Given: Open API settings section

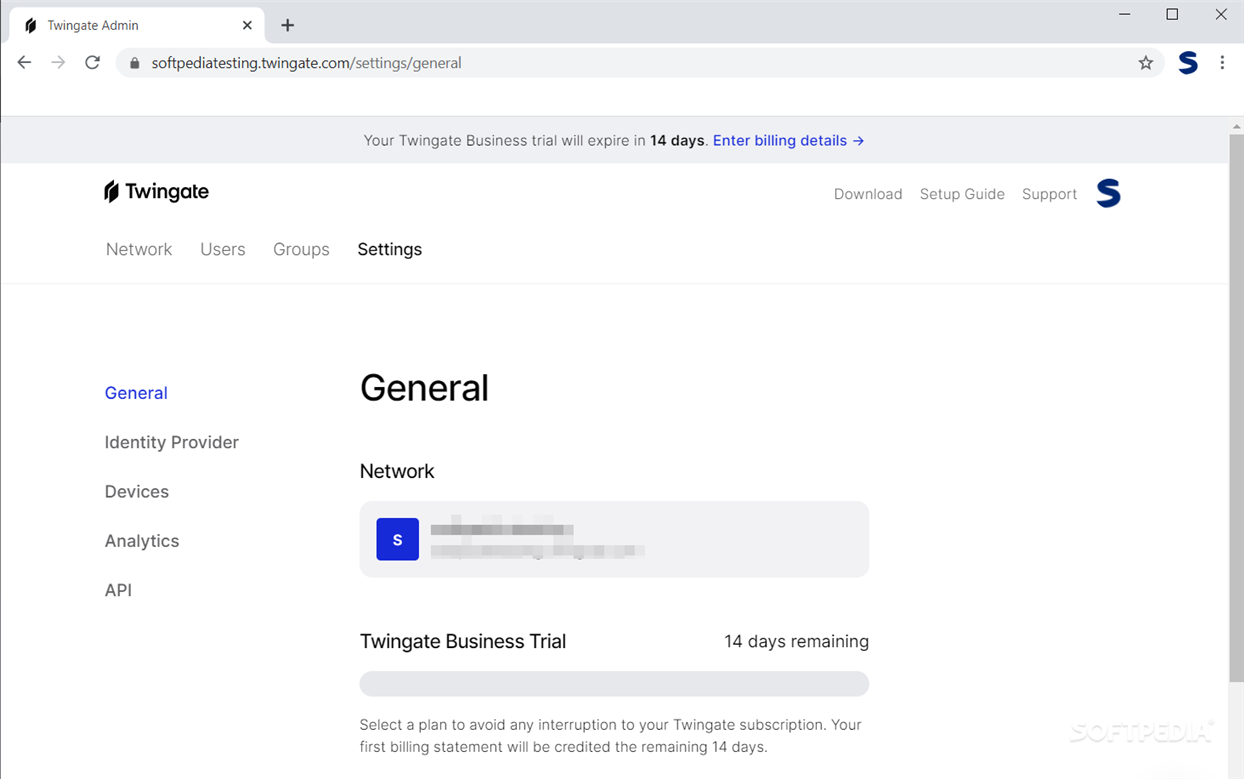Looking at the screenshot, I should (118, 590).
